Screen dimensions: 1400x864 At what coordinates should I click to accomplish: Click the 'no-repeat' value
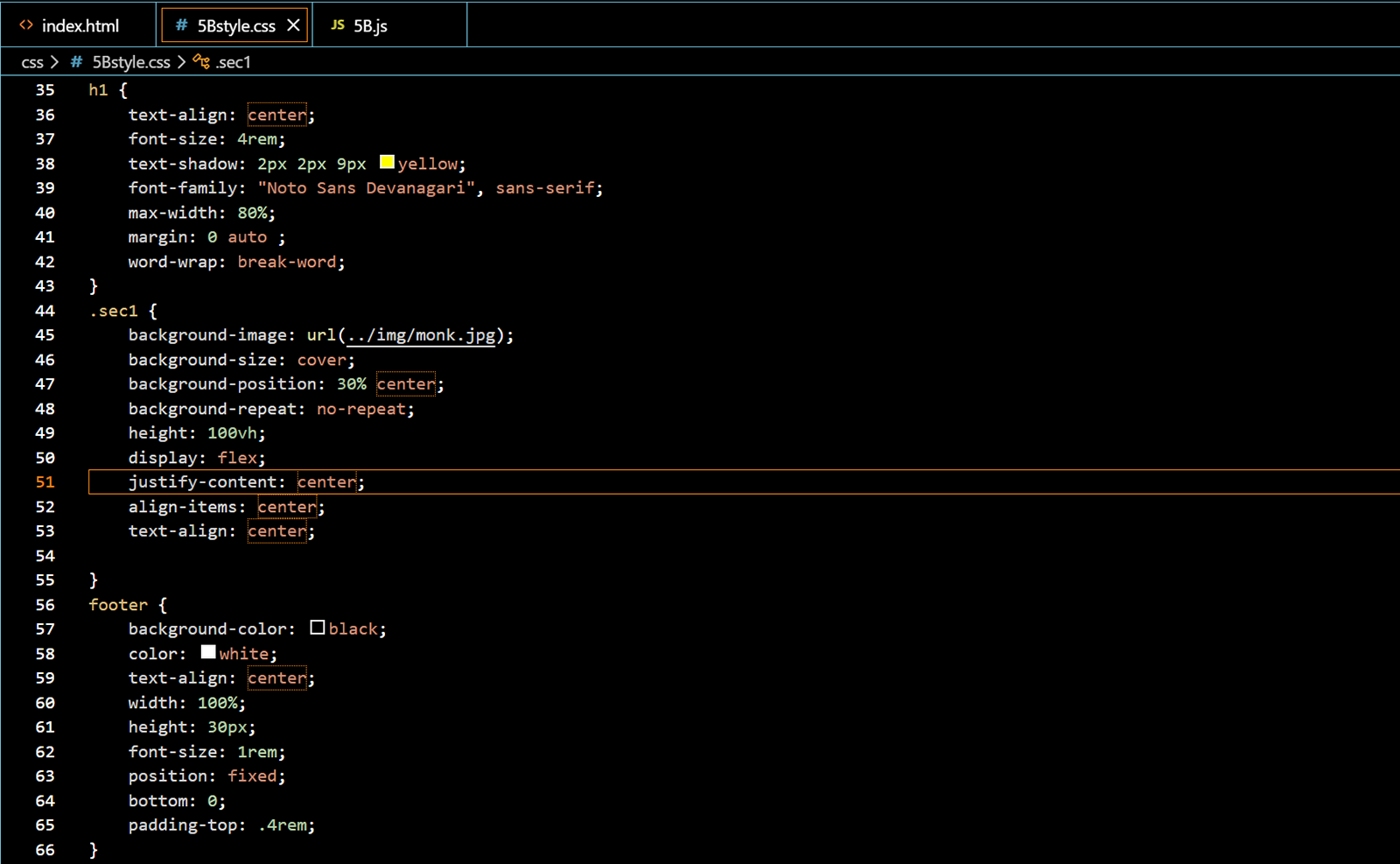coord(361,409)
